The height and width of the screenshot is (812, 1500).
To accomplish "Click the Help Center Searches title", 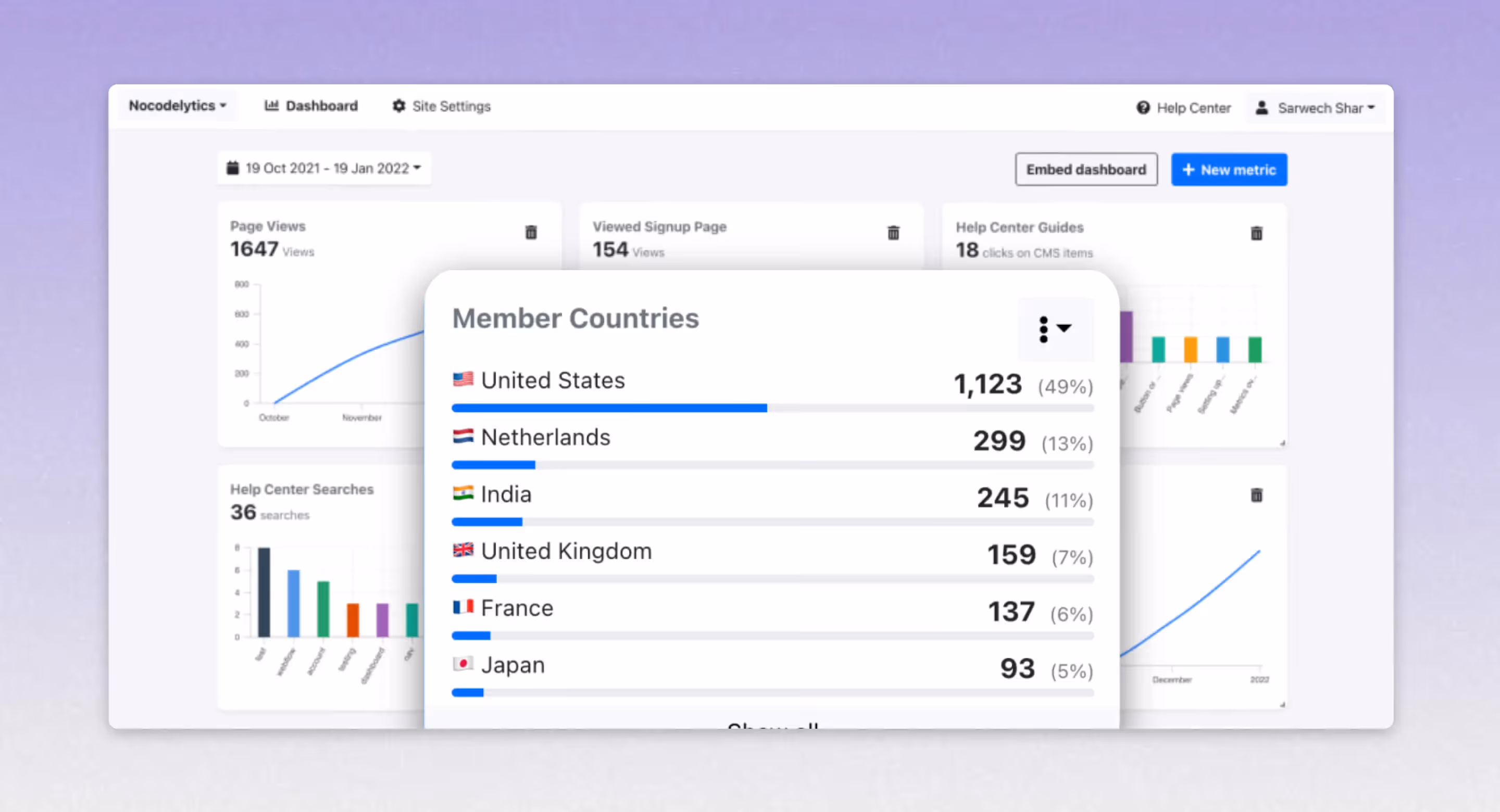I will click(x=302, y=489).
